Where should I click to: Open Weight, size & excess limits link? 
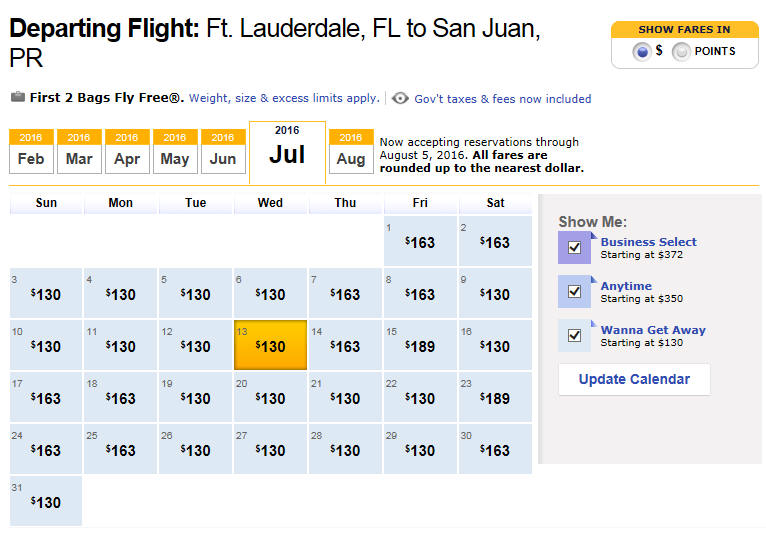tap(284, 98)
